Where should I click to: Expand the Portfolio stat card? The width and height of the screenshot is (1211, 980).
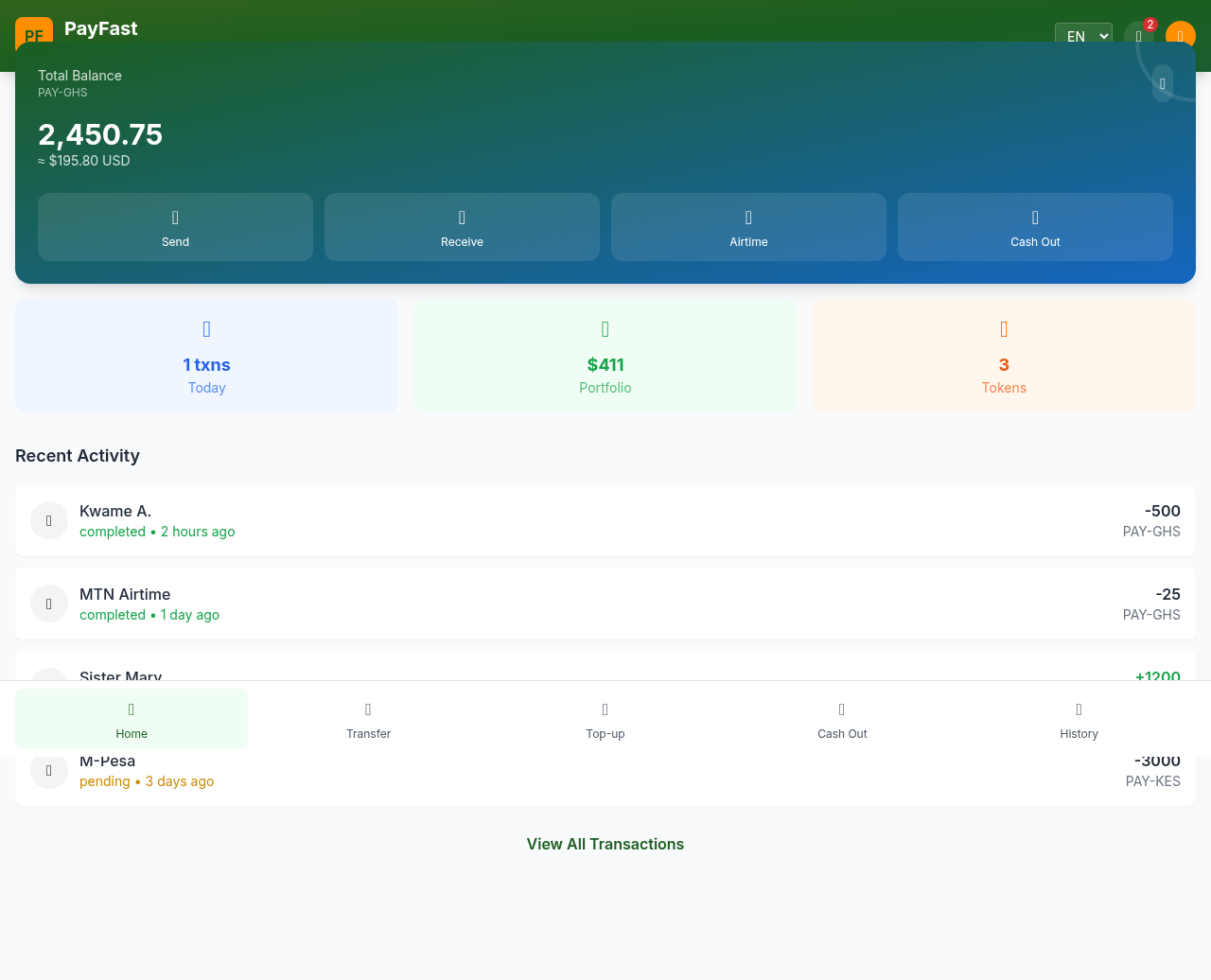[605, 356]
